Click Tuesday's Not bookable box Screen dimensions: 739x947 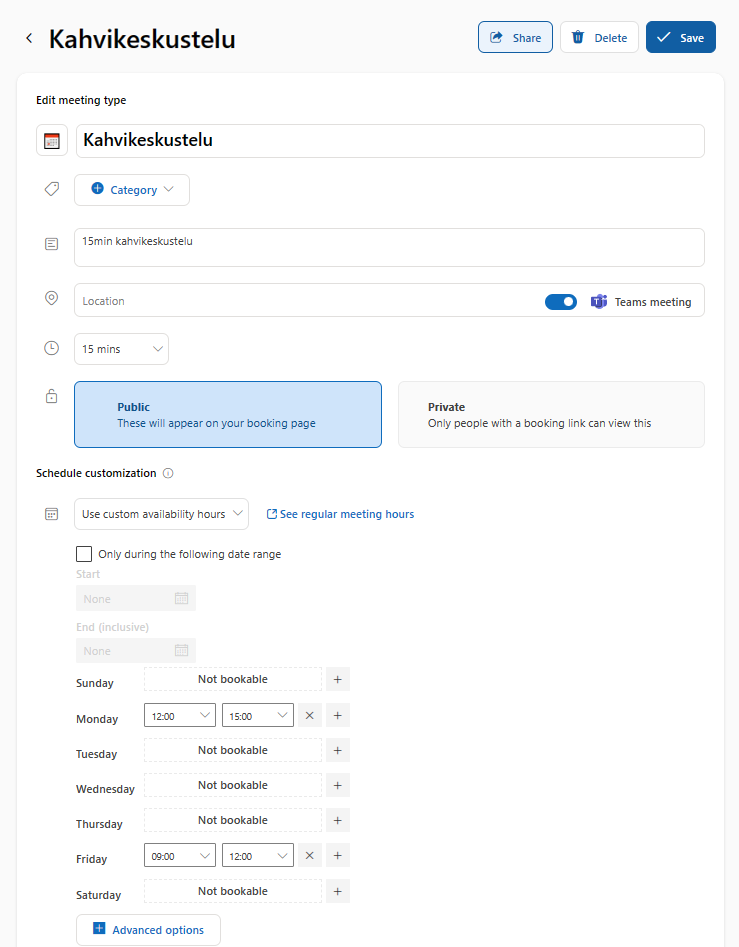click(x=233, y=750)
